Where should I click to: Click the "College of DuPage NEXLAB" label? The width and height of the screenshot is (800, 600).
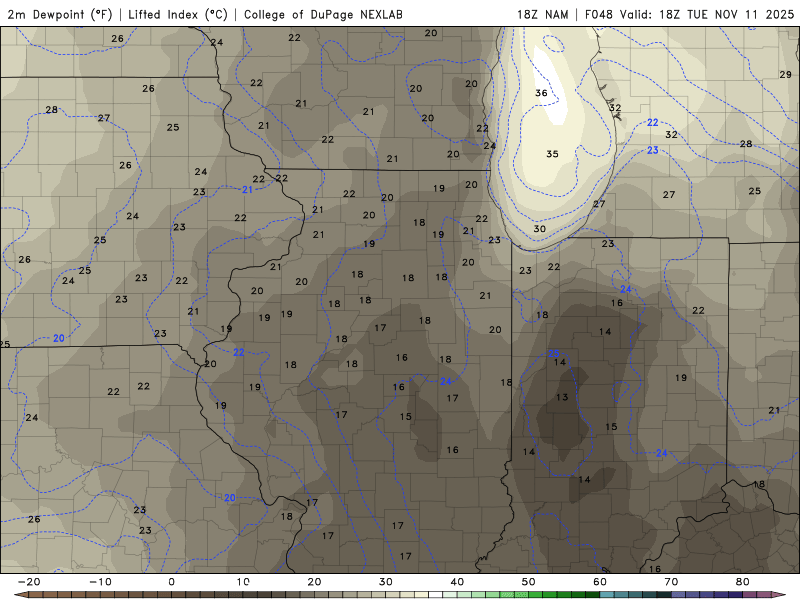[323, 14]
